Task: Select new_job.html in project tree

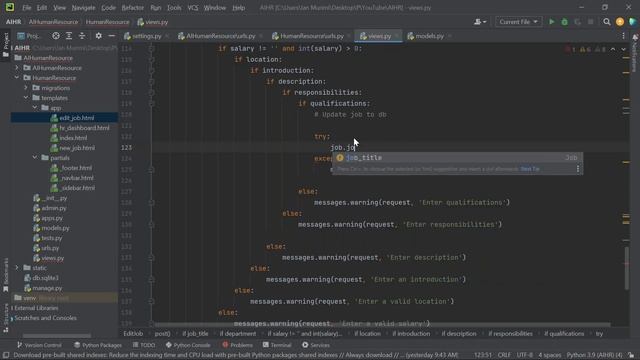Action: tap(77, 148)
